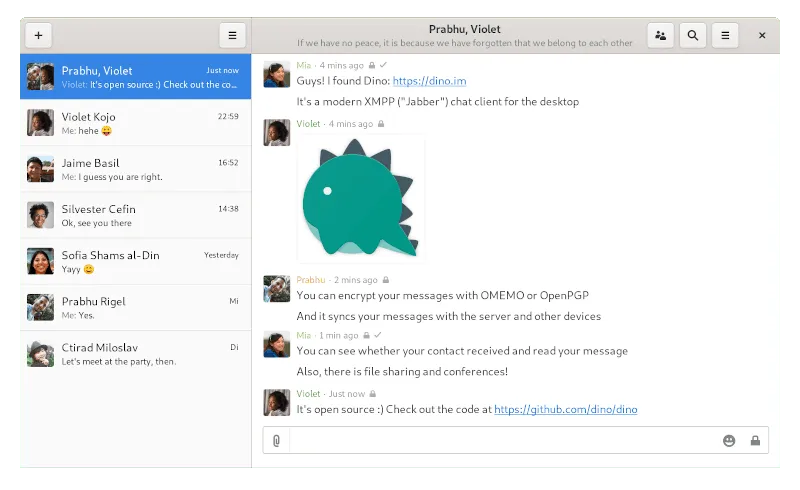Toggle encryption lock in message box
800x490 pixels.
click(x=755, y=440)
